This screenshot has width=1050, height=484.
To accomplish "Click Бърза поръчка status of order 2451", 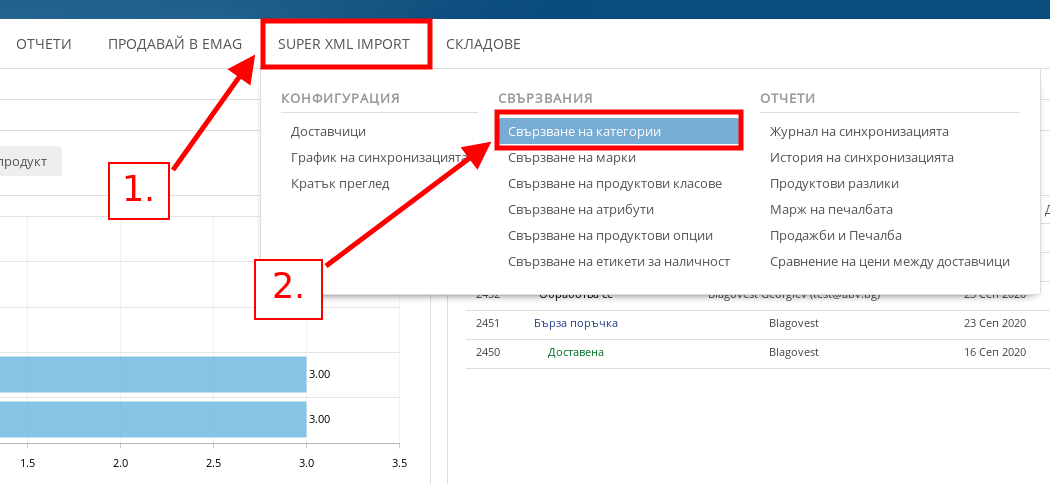I will point(576,323).
